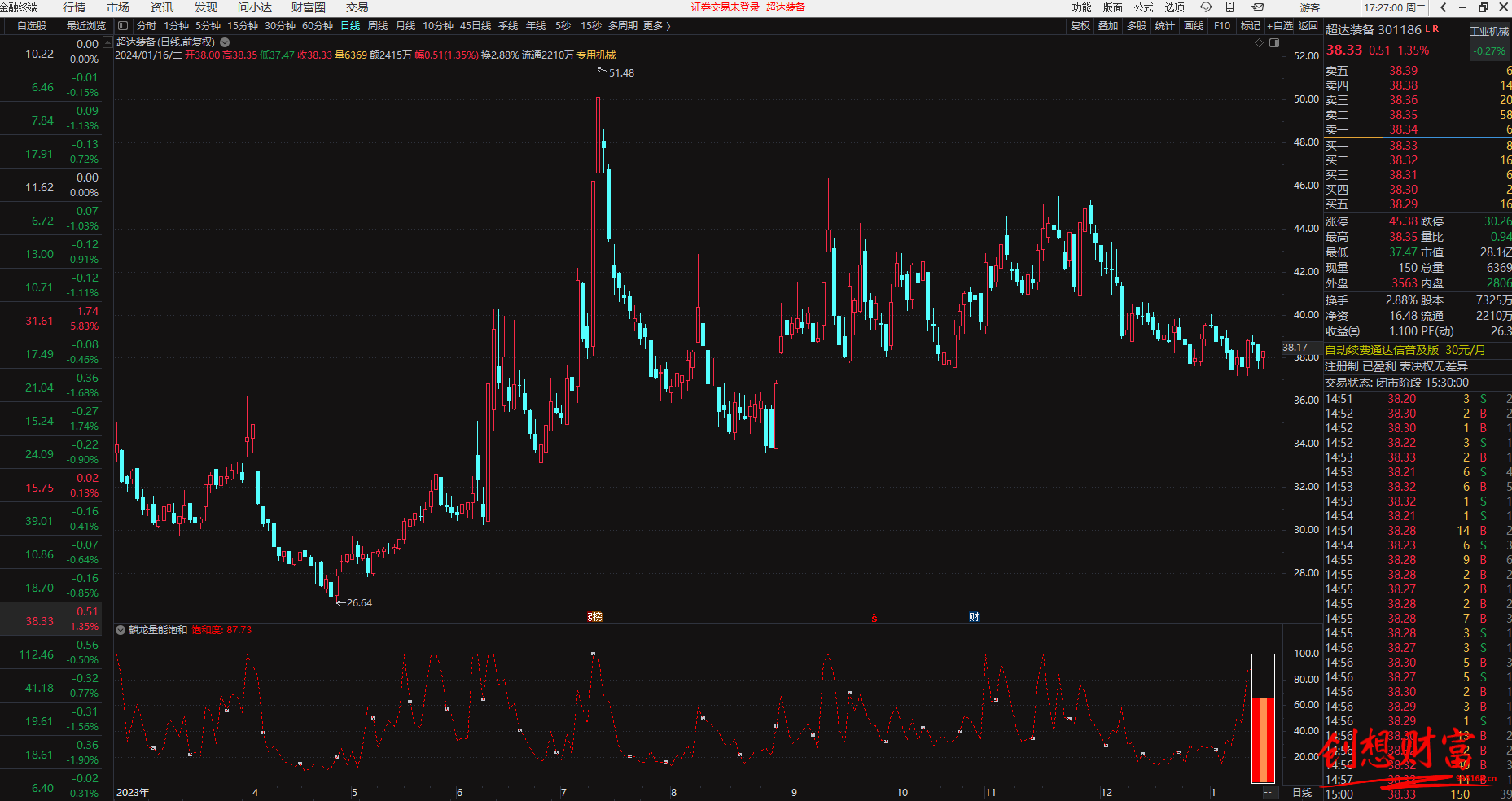Click the 卖一 38.34 order row
Image resolution: width=1512 pixels, height=801 pixels.
point(1418,129)
